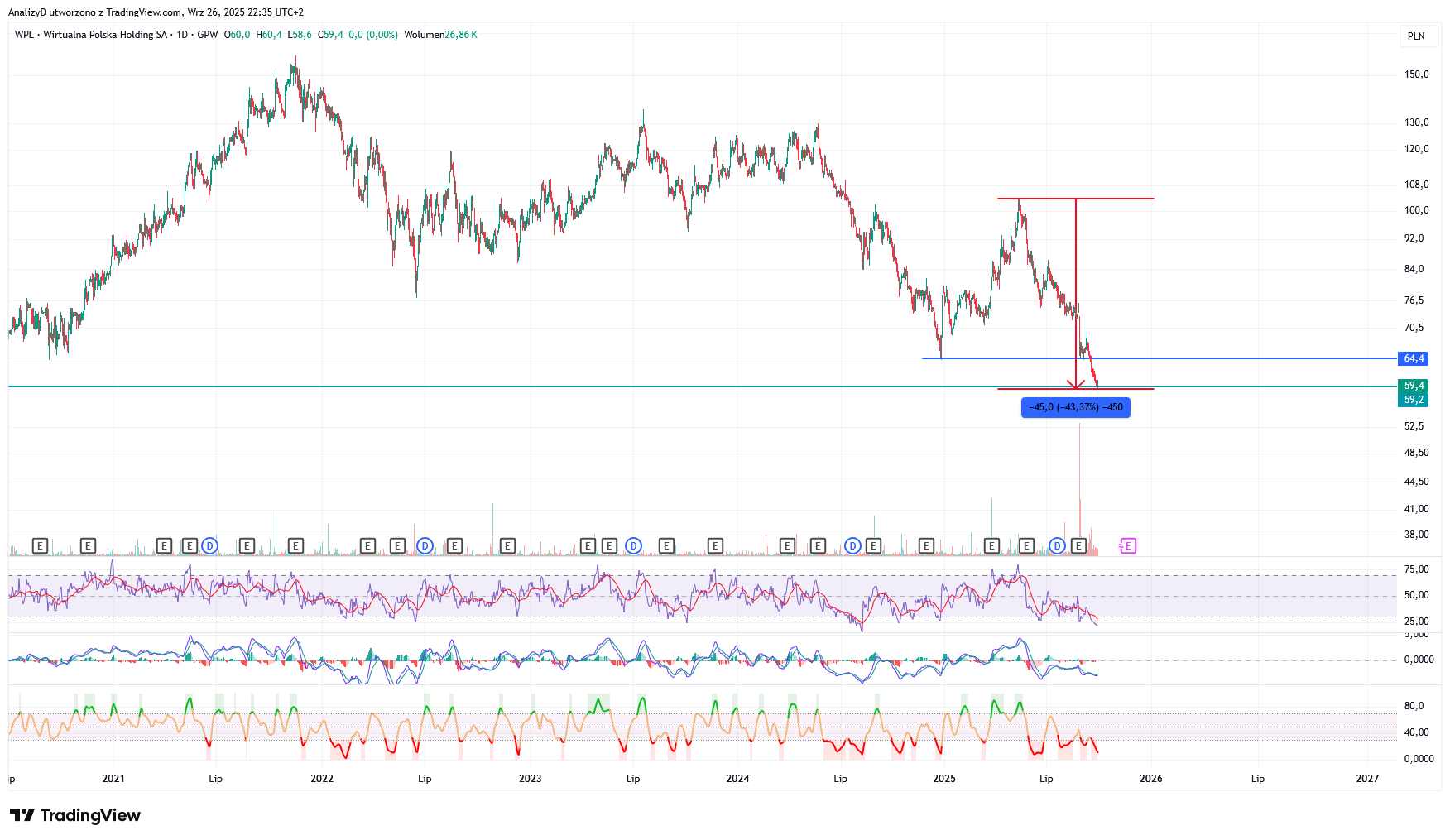Click the 84,0 price axis label
This screenshot has width=1450, height=840.
(x=1414, y=269)
